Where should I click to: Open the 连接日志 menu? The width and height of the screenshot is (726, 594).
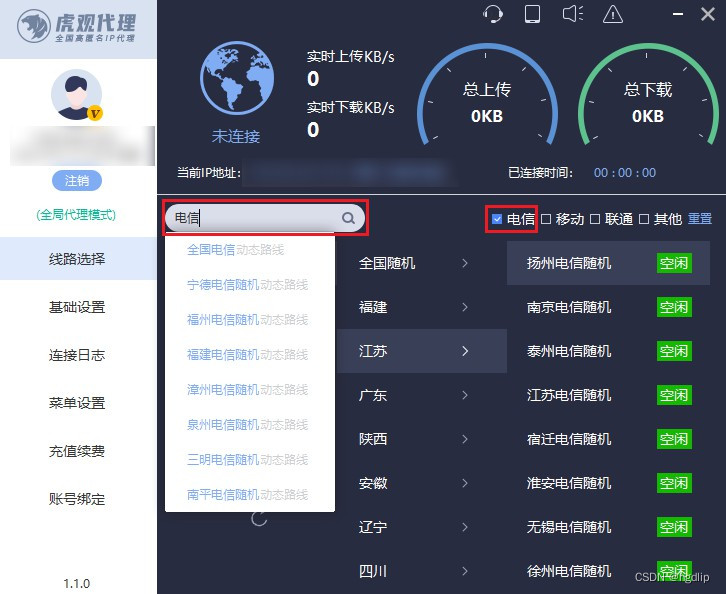pyautogui.click(x=78, y=355)
